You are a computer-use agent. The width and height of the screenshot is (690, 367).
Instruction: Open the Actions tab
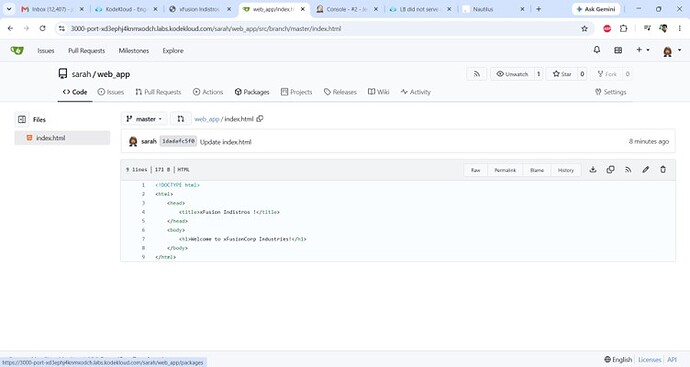coord(208,92)
